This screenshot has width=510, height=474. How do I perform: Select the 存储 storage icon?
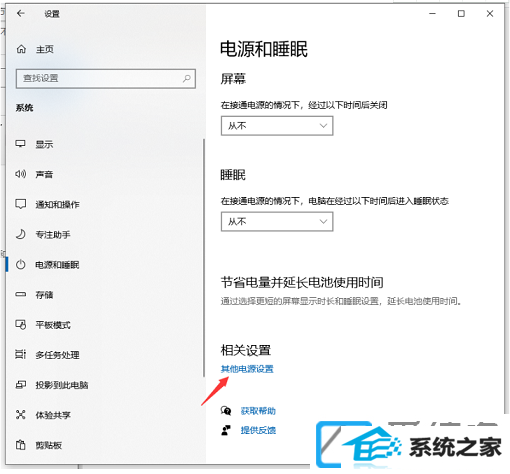tap(20, 294)
